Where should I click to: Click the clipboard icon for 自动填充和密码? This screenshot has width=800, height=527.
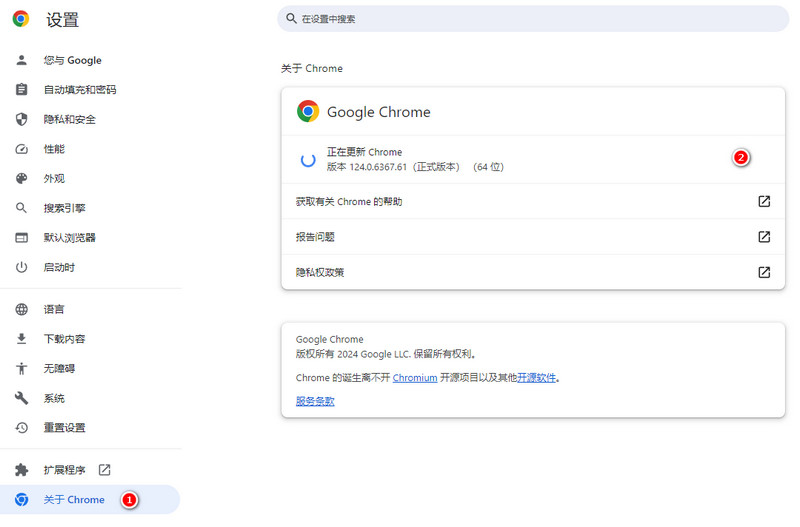coord(21,90)
